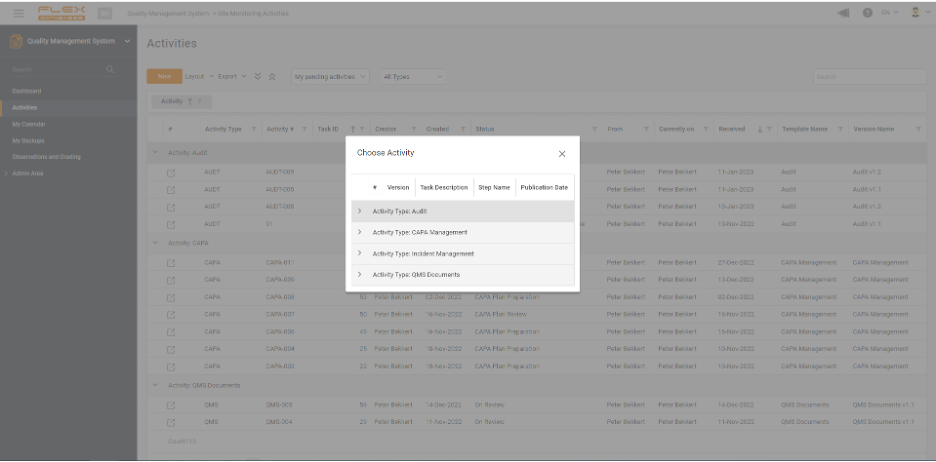Expand Activity Type: Audit group in dialog

pos(360,211)
